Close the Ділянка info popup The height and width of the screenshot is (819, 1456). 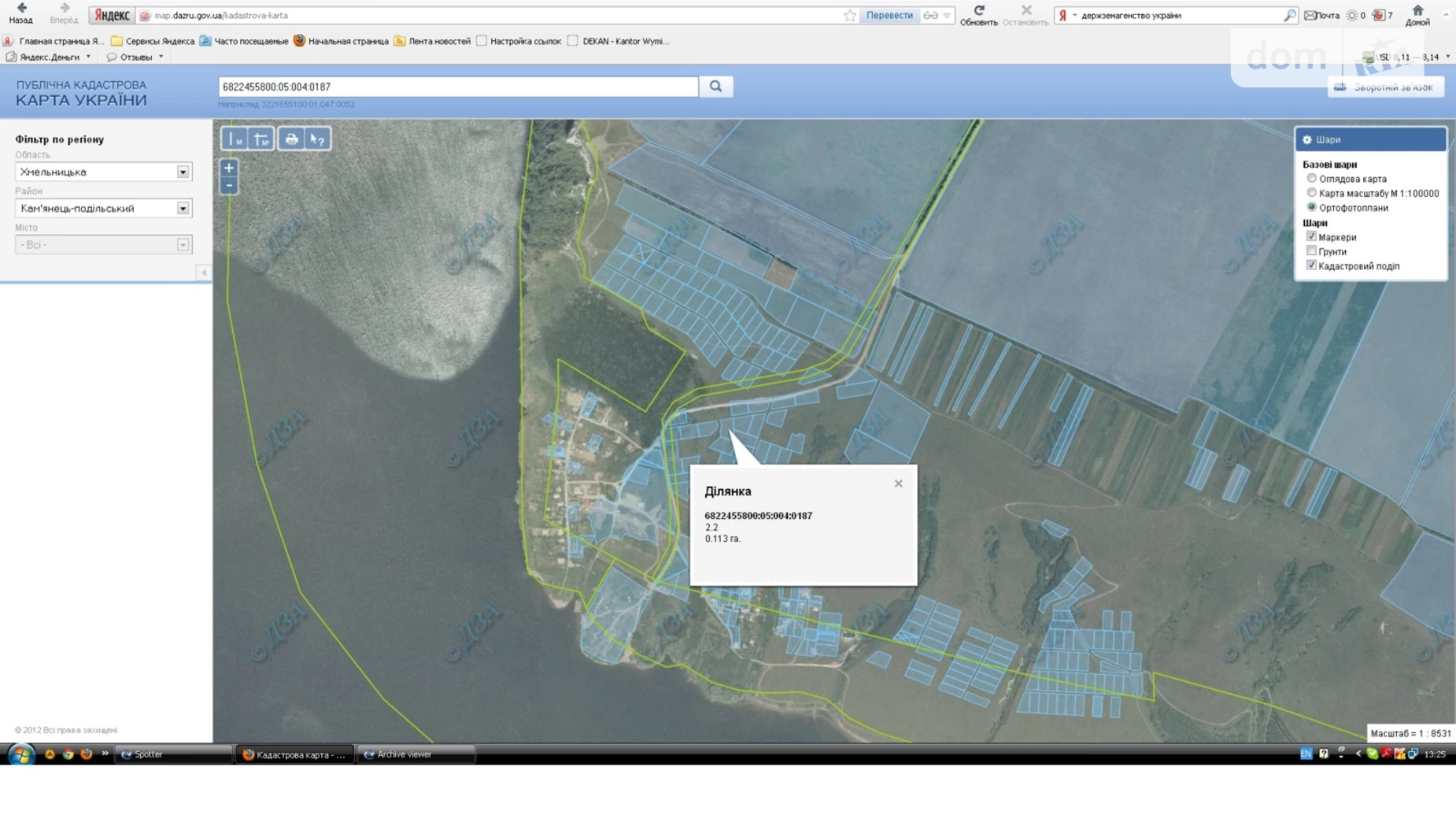[898, 484]
